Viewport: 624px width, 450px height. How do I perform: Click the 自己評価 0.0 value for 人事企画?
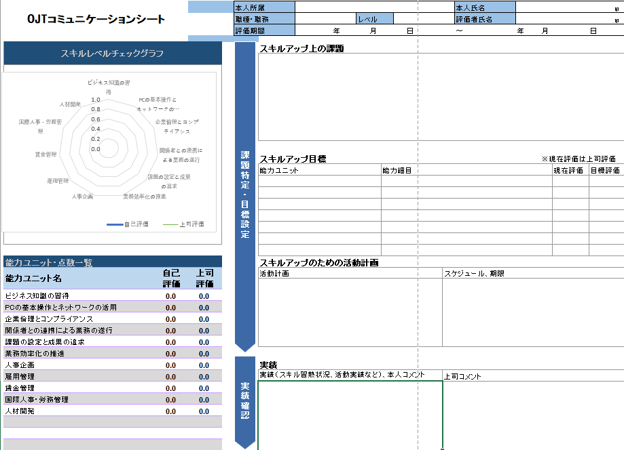(x=171, y=365)
